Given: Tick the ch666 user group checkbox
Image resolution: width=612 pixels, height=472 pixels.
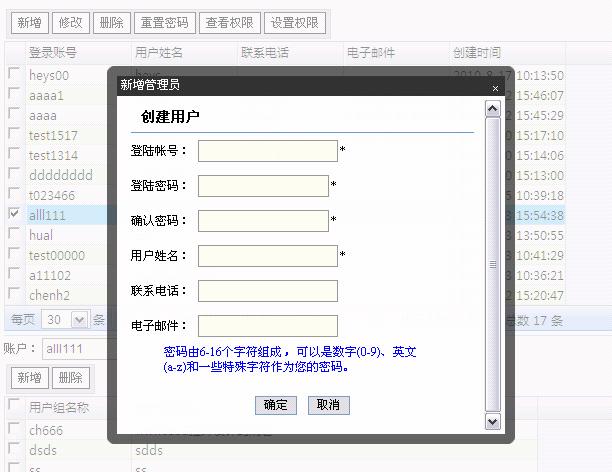Looking at the screenshot, I should pos(14,429).
